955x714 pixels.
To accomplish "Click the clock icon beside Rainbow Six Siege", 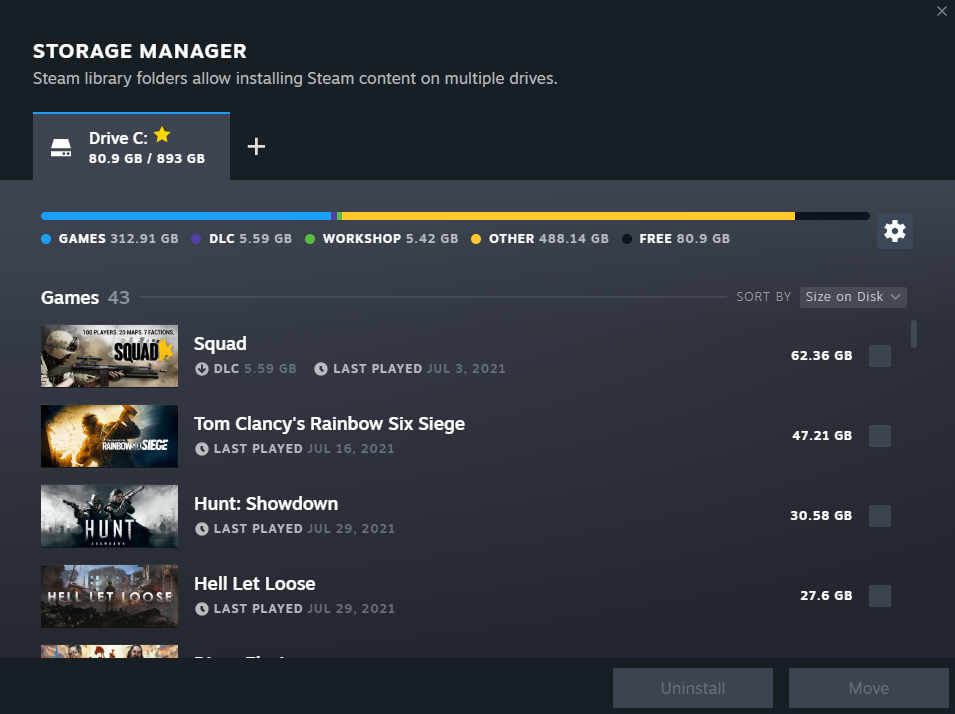I will pos(202,448).
